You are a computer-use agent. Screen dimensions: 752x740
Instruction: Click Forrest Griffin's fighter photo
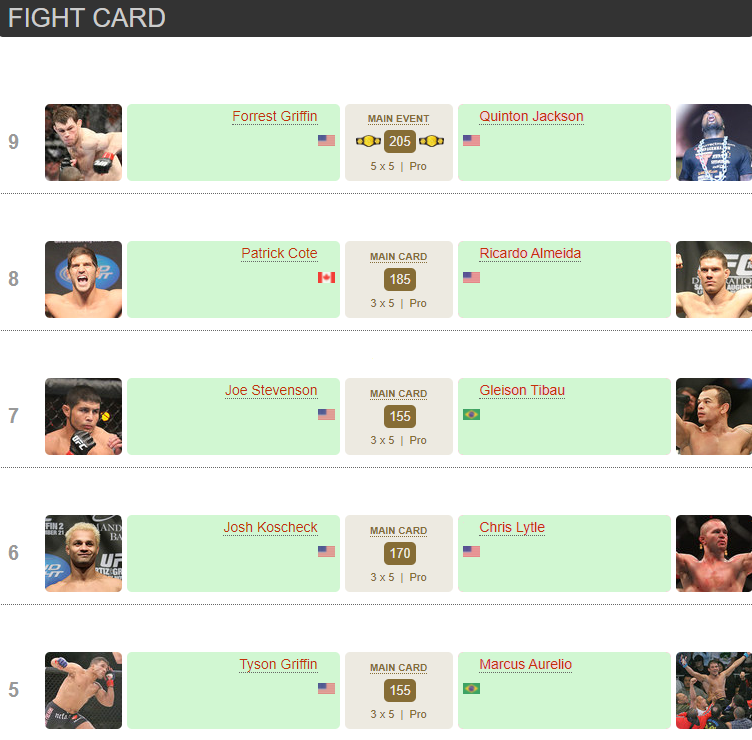[83, 142]
